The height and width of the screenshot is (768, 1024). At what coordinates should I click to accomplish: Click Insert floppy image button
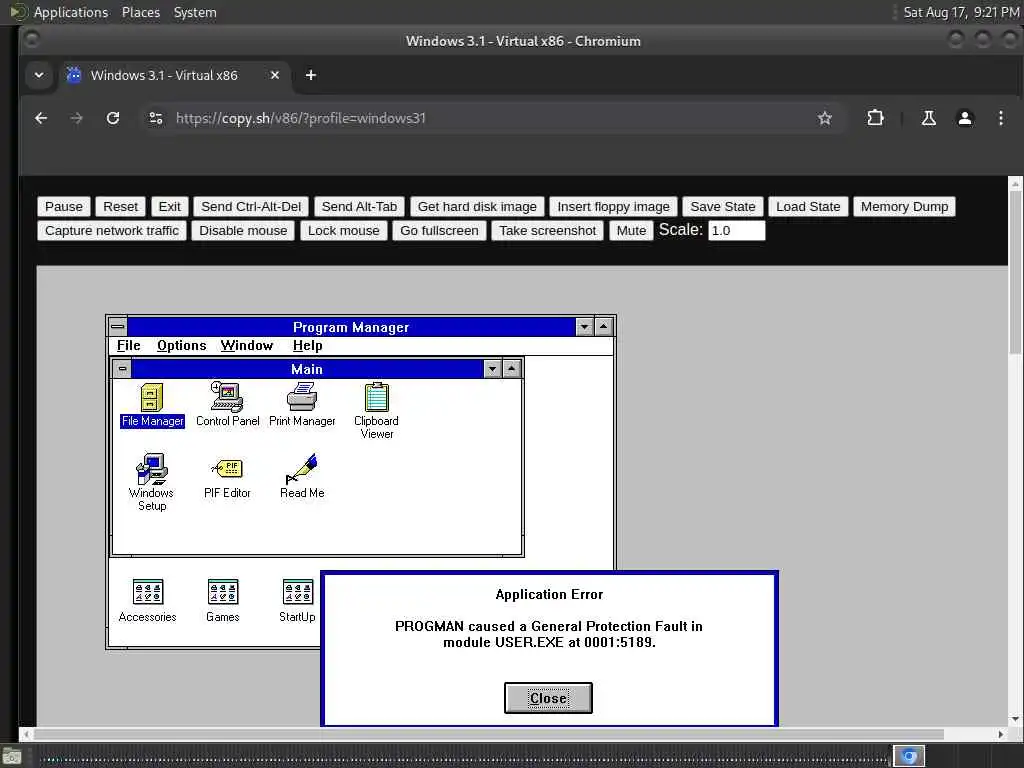(613, 206)
